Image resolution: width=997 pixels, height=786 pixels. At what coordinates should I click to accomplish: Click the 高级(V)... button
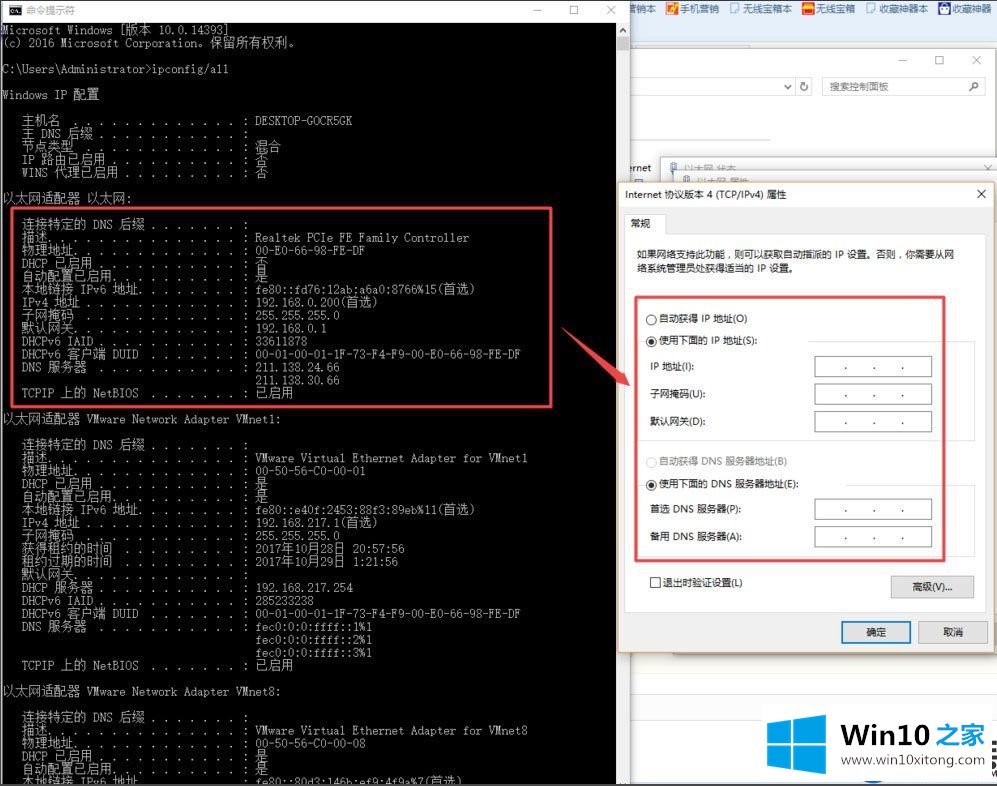931,587
